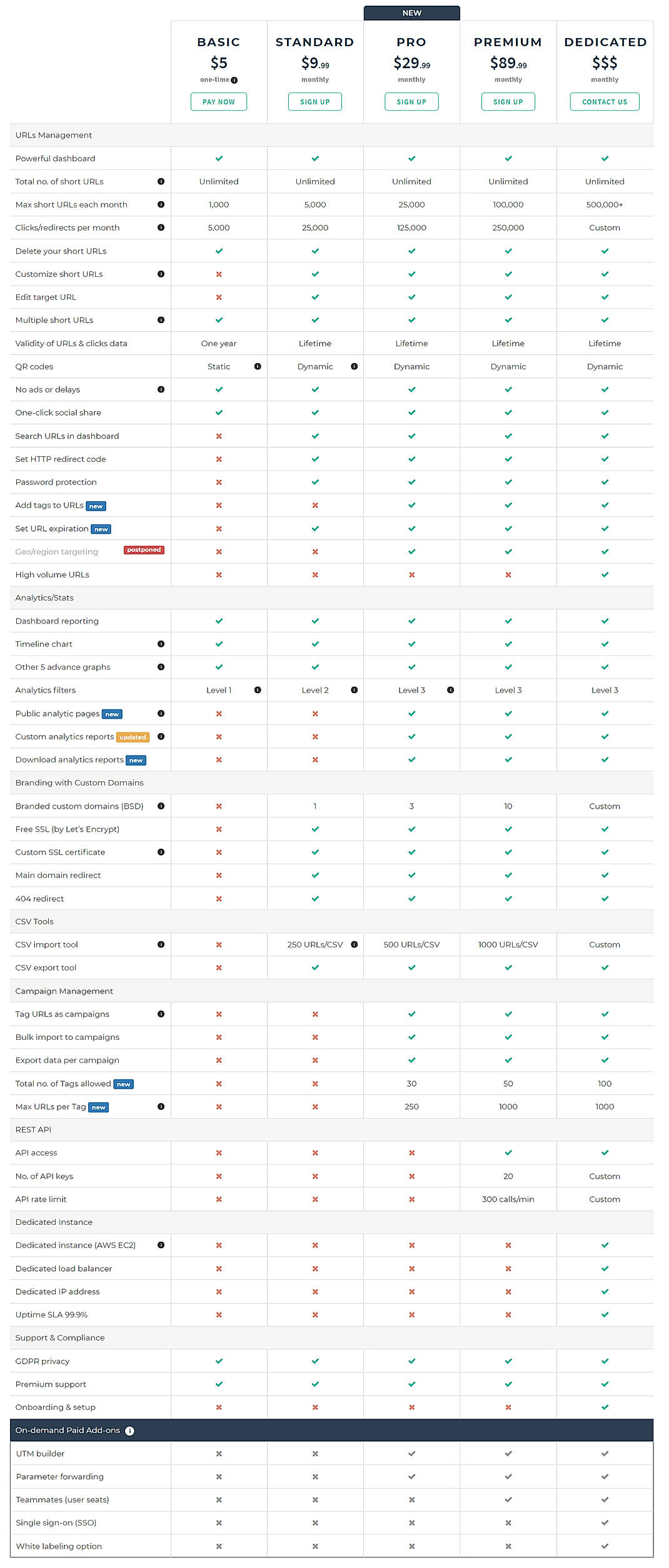This screenshot has width=669, height=1568.
Task: Sign up for the Standard plan
Action: tap(315, 101)
